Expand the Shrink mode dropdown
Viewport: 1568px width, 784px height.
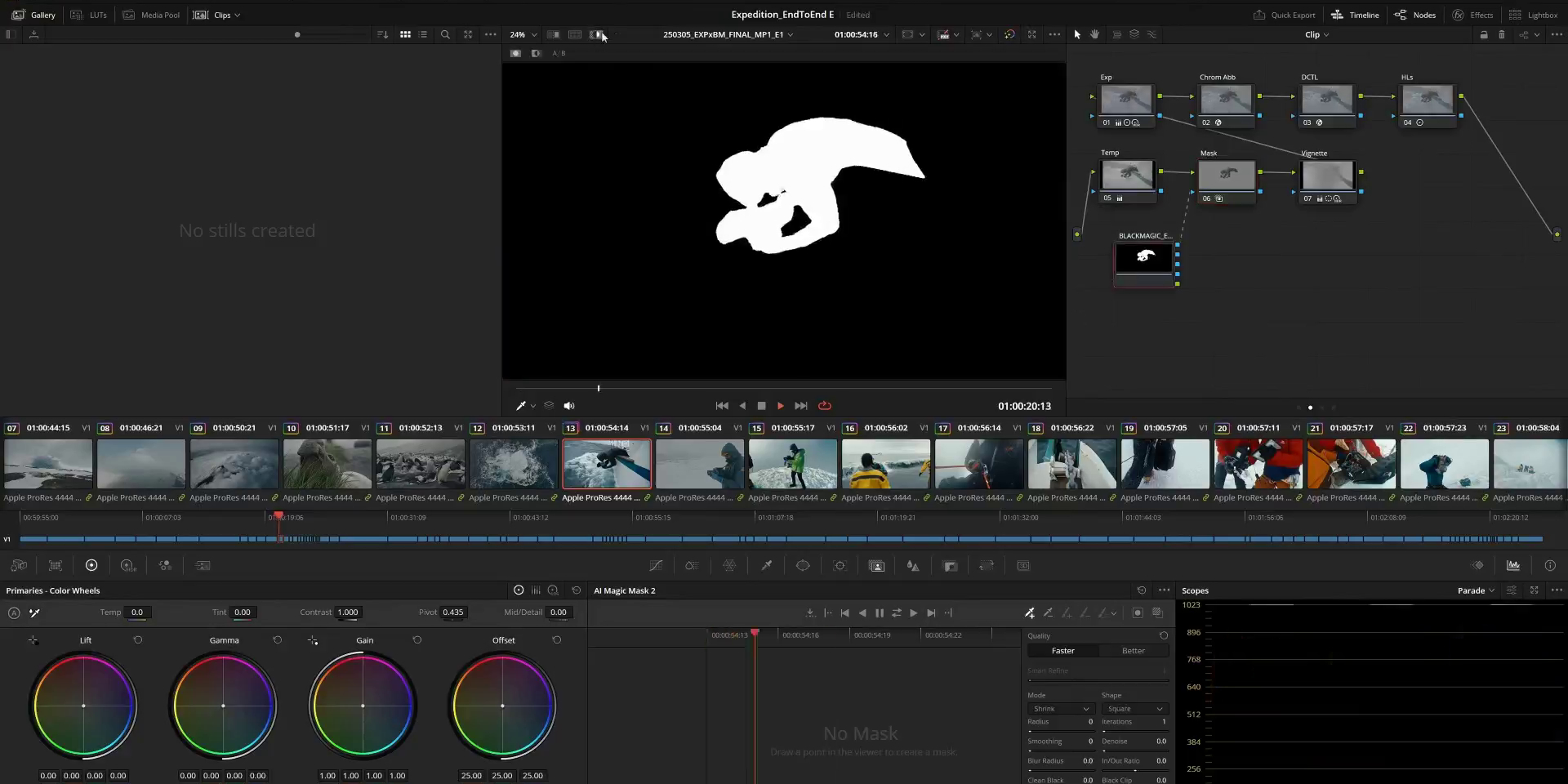click(1060, 709)
